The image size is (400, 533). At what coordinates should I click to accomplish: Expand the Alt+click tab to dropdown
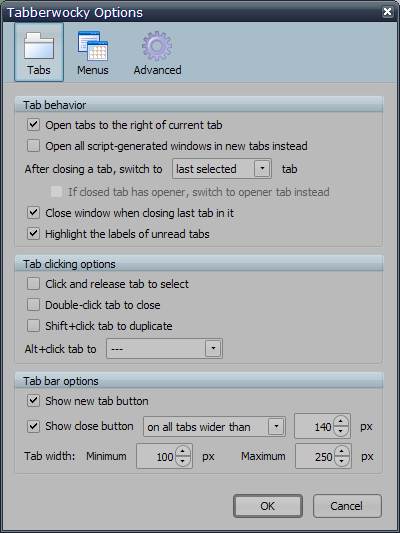pyautogui.click(x=164, y=348)
